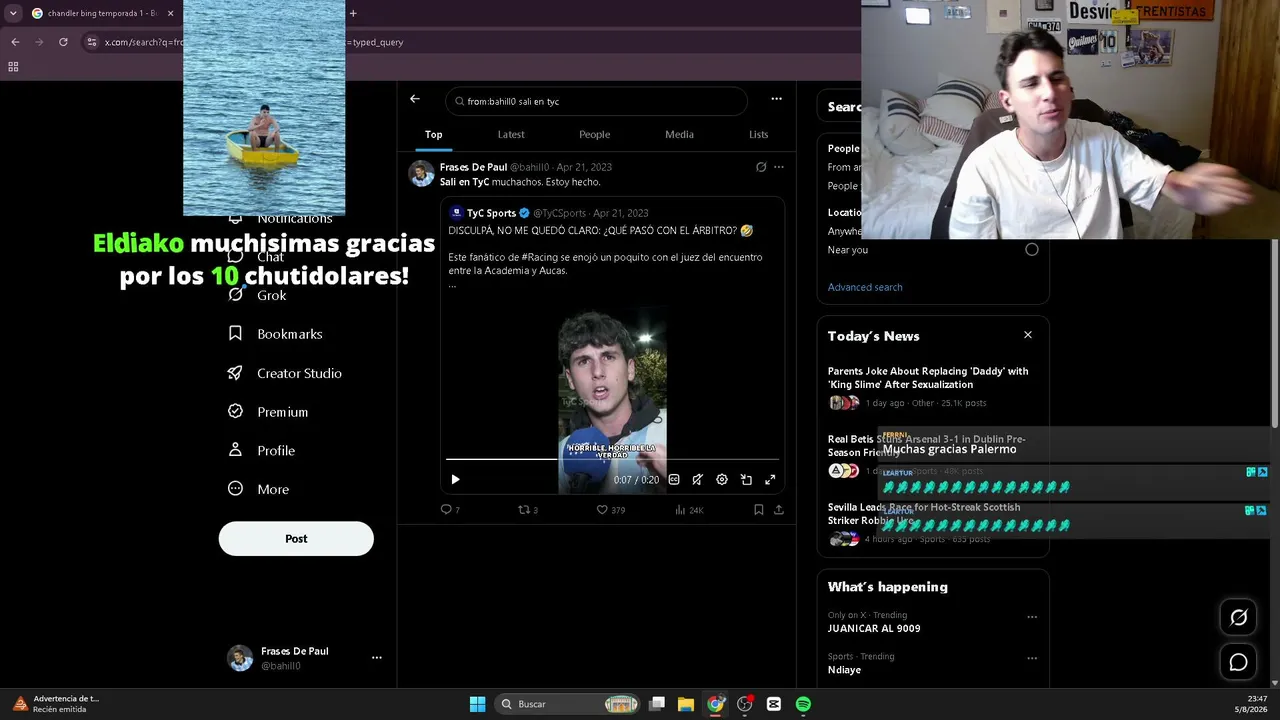The height and width of the screenshot is (720, 1280).
Task: Click the search box with from:bahill0 query
Action: (x=596, y=102)
